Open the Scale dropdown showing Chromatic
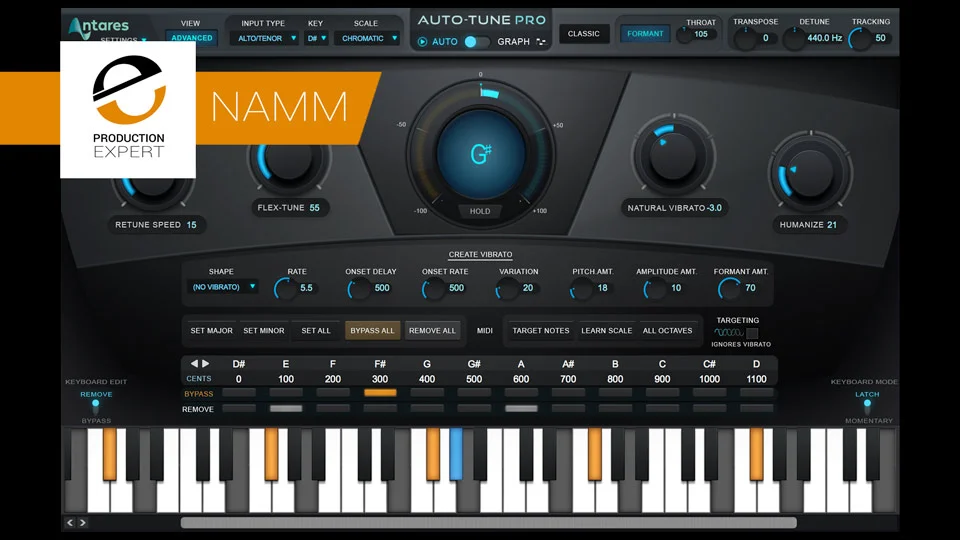This screenshot has width=960, height=540. (x=367, y=38)
